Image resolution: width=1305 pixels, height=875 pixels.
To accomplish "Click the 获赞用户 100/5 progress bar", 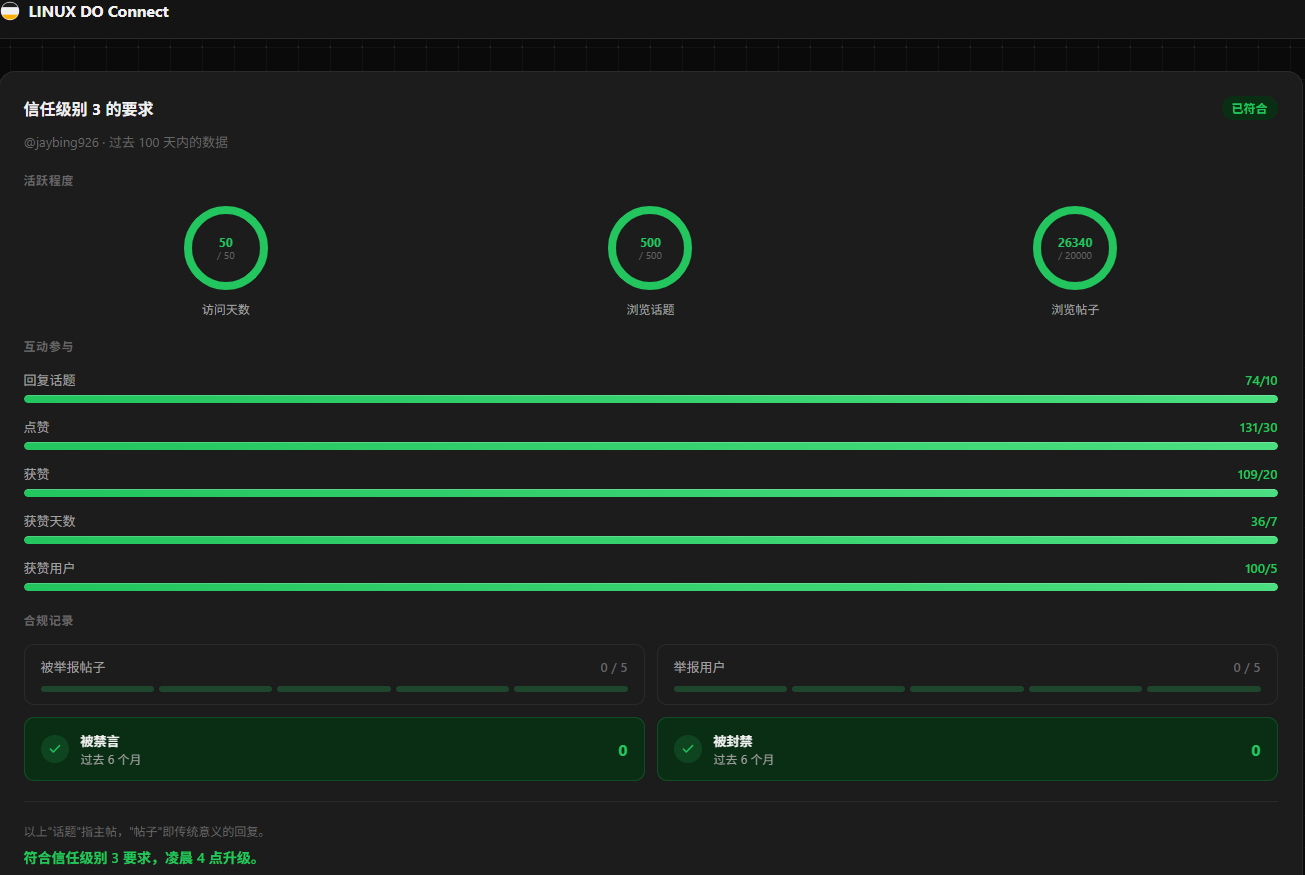I will [x=651, y=587].
